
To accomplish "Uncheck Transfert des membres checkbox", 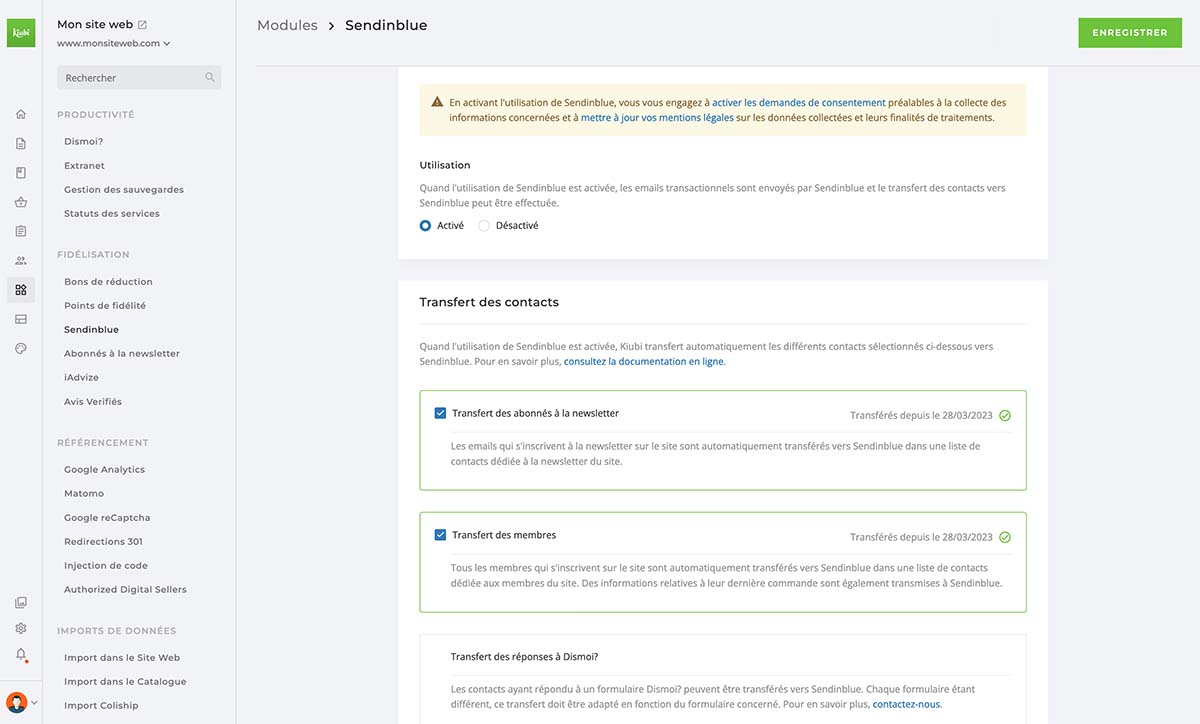I will click(440, 535).
